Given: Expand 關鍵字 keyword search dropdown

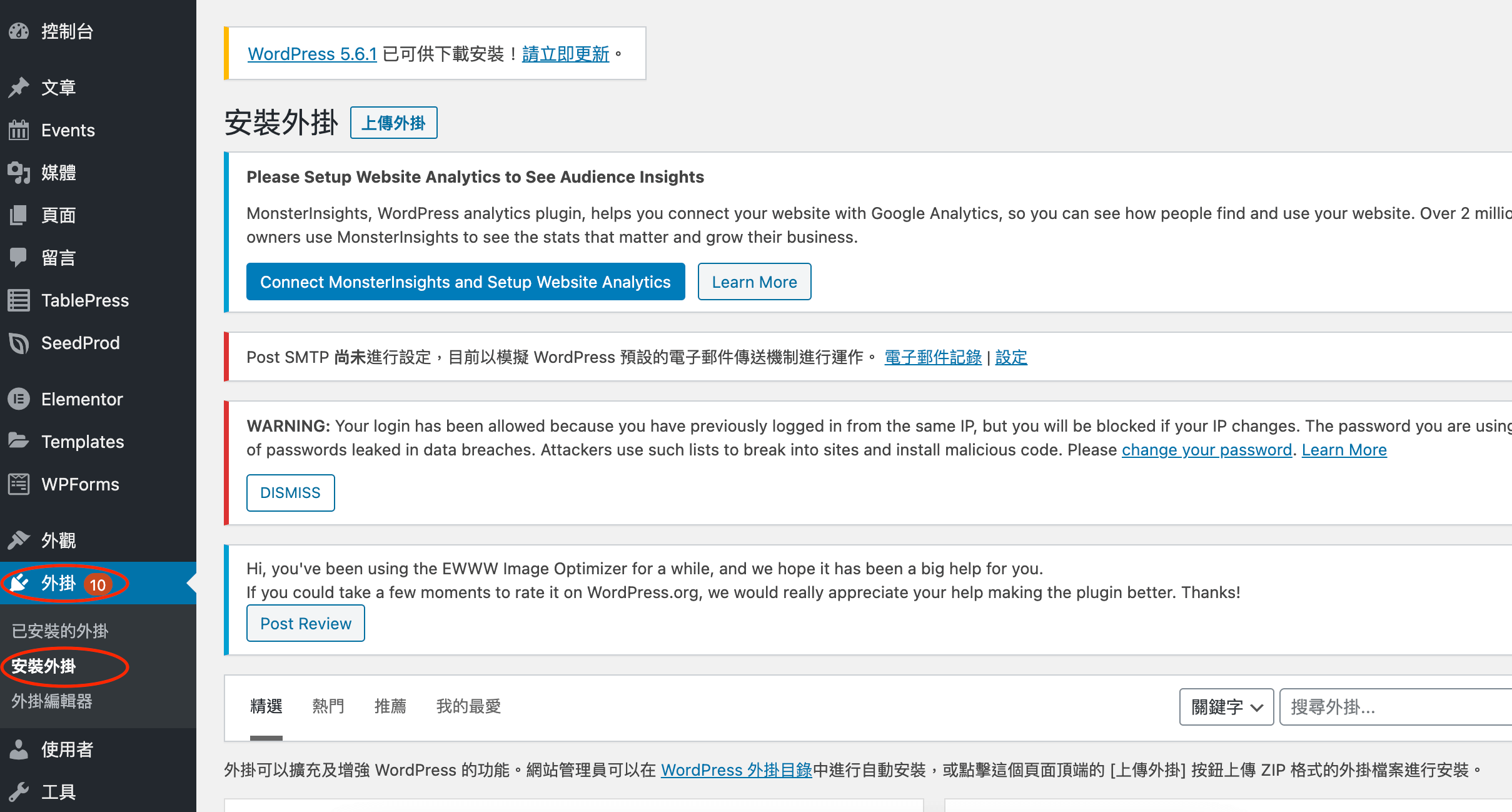Looking at the screenshot, I should [1224, 707].
